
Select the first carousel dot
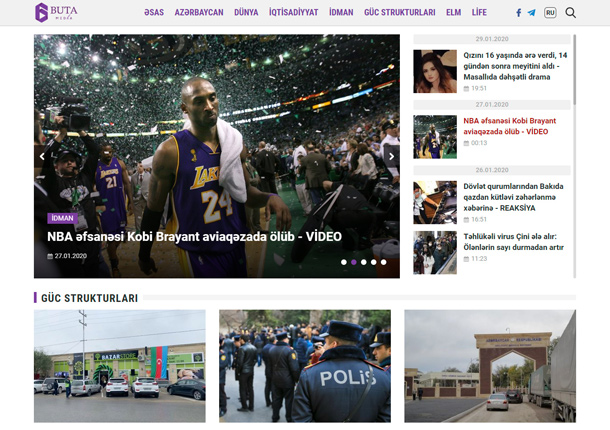coord(344,262)
